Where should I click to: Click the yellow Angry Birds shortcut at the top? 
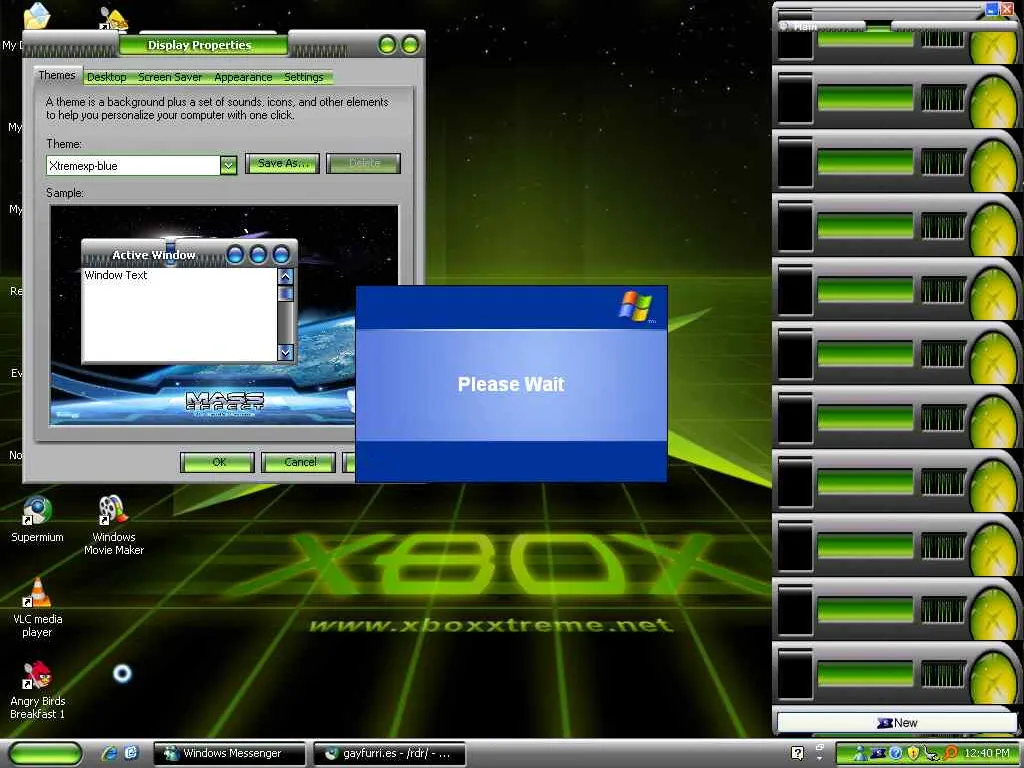114,18
